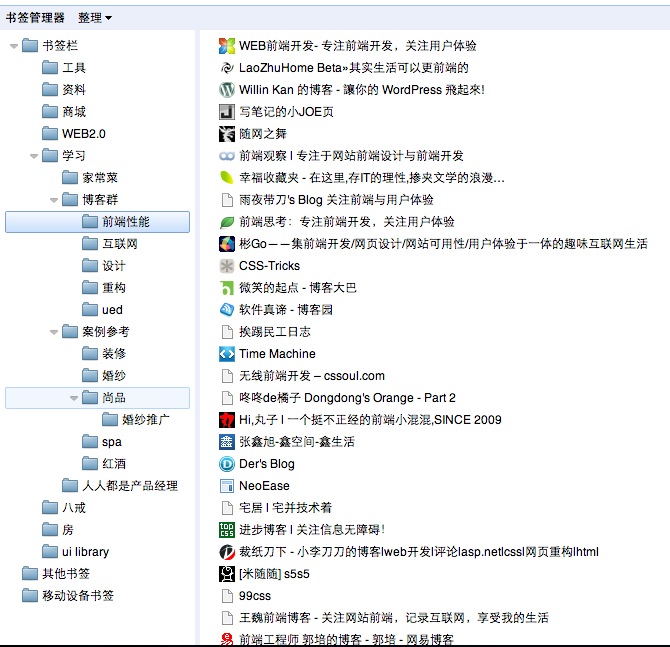Viewport: 670px width, 647px height.
Task: Click the CSS-Tricks asterisk favicon
Action: [x=227, y=266]
